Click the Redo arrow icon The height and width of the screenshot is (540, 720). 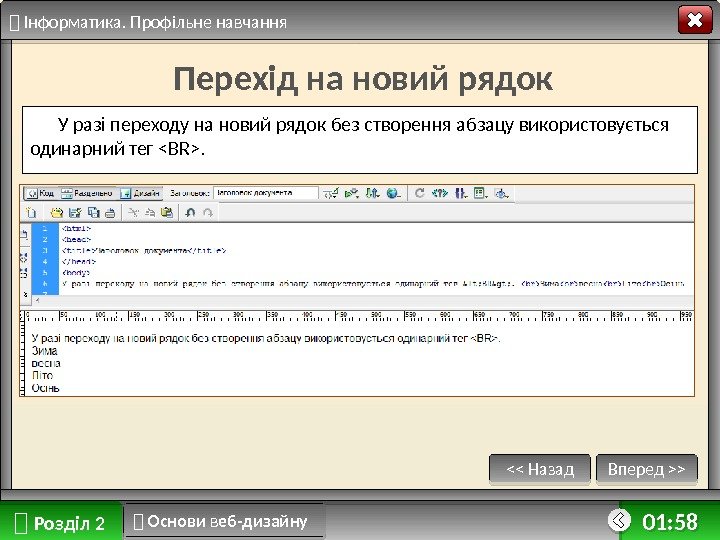tap(208, 213)
